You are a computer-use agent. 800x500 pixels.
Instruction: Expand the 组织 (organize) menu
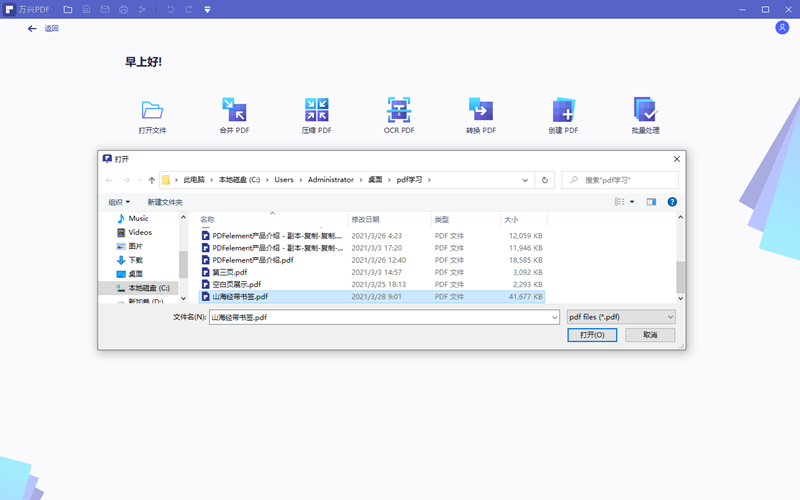[119, 202]
